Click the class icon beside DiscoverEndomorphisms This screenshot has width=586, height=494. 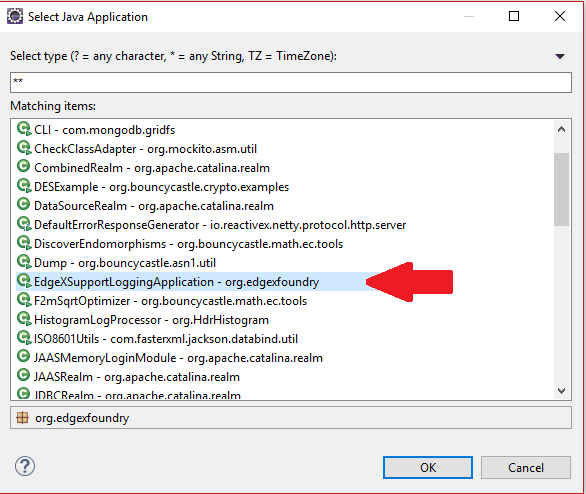point(24,243)
